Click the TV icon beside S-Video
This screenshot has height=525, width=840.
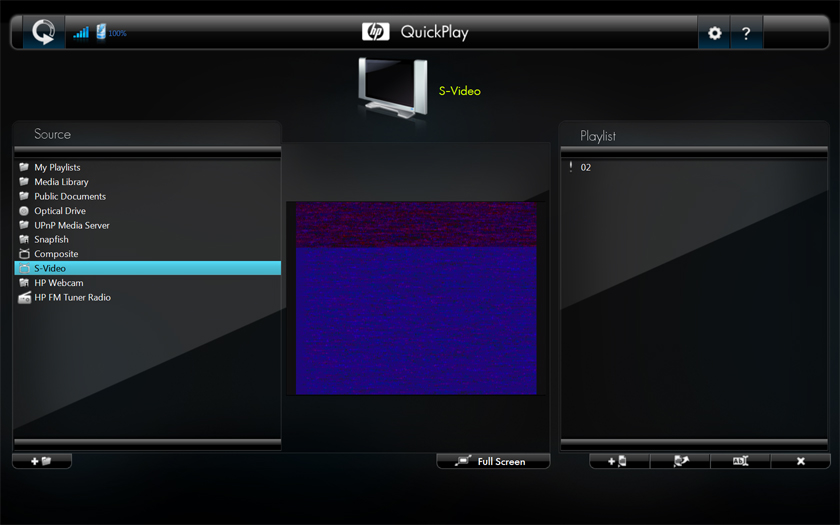coord(24,268)
